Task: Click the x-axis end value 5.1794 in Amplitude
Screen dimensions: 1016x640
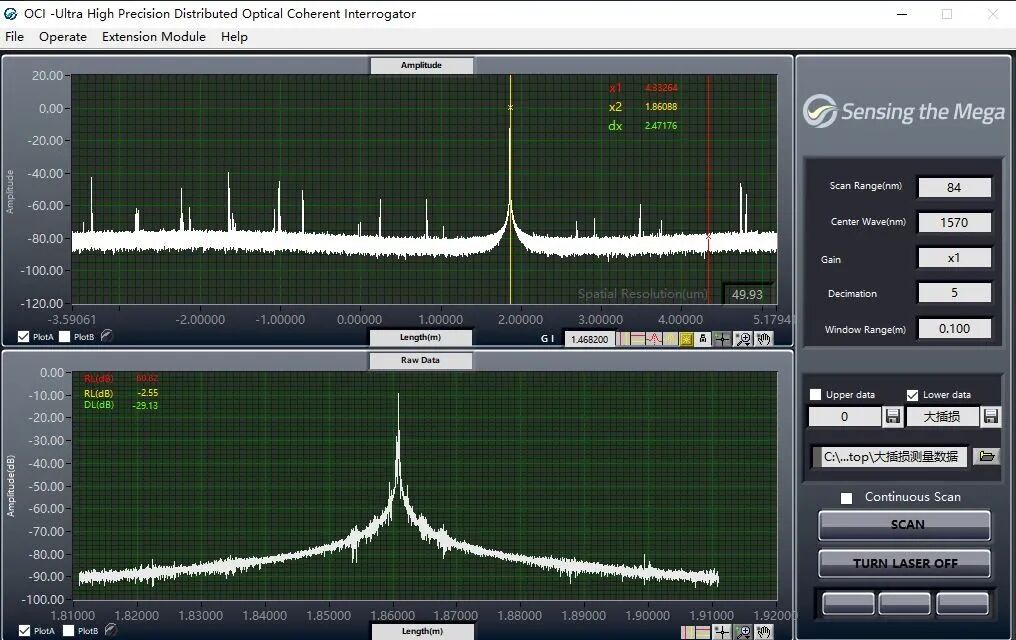Action: (772, 319)
